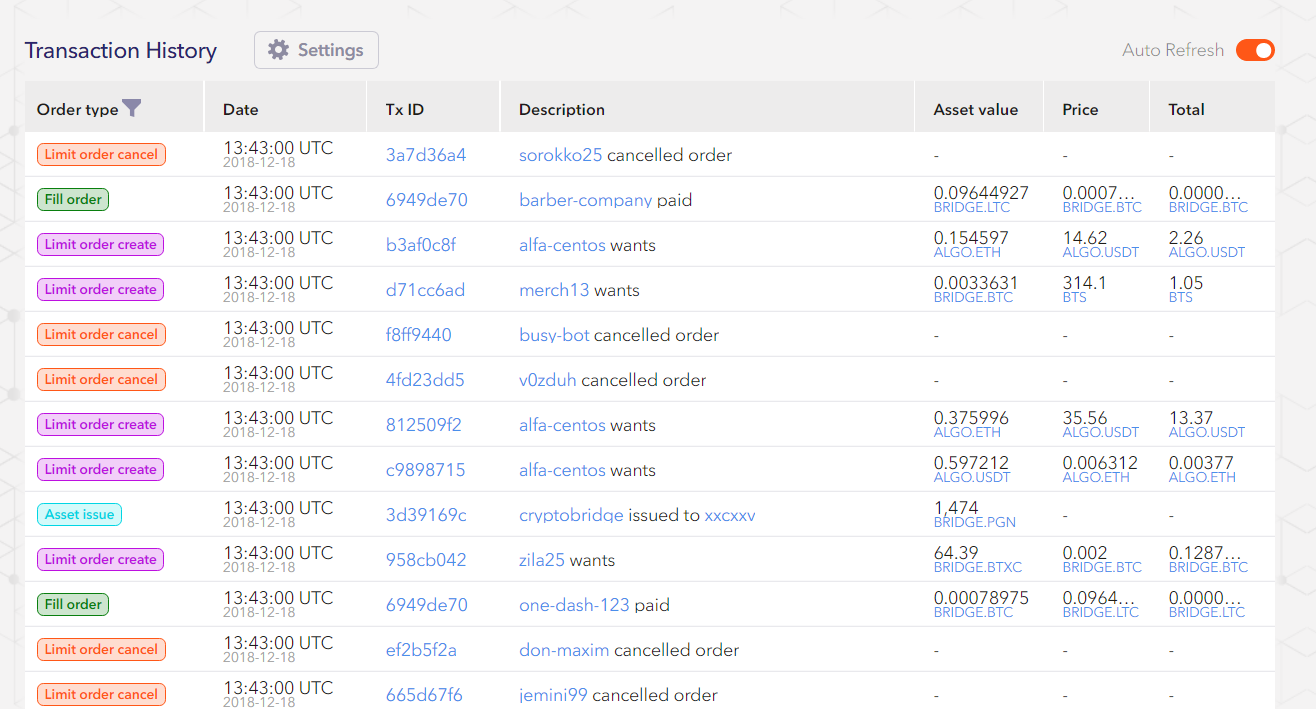Open the busy-bot account link

[x=554, y=335]
